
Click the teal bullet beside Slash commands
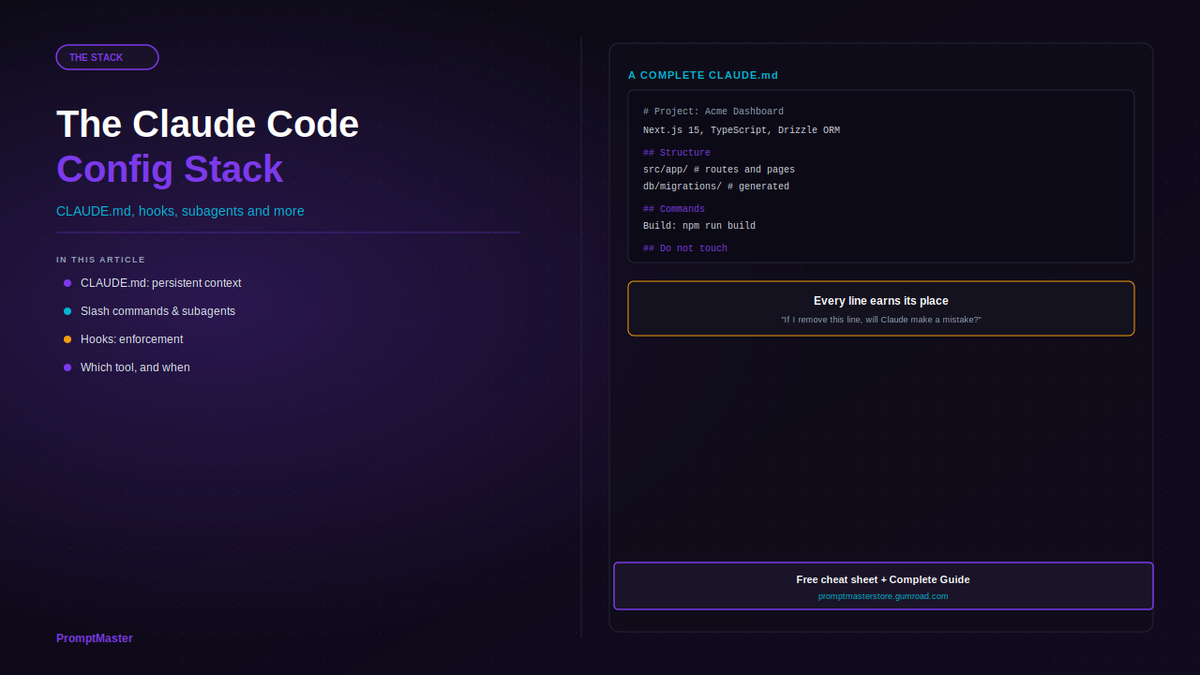pyautogui.click(x=68, y=311)
